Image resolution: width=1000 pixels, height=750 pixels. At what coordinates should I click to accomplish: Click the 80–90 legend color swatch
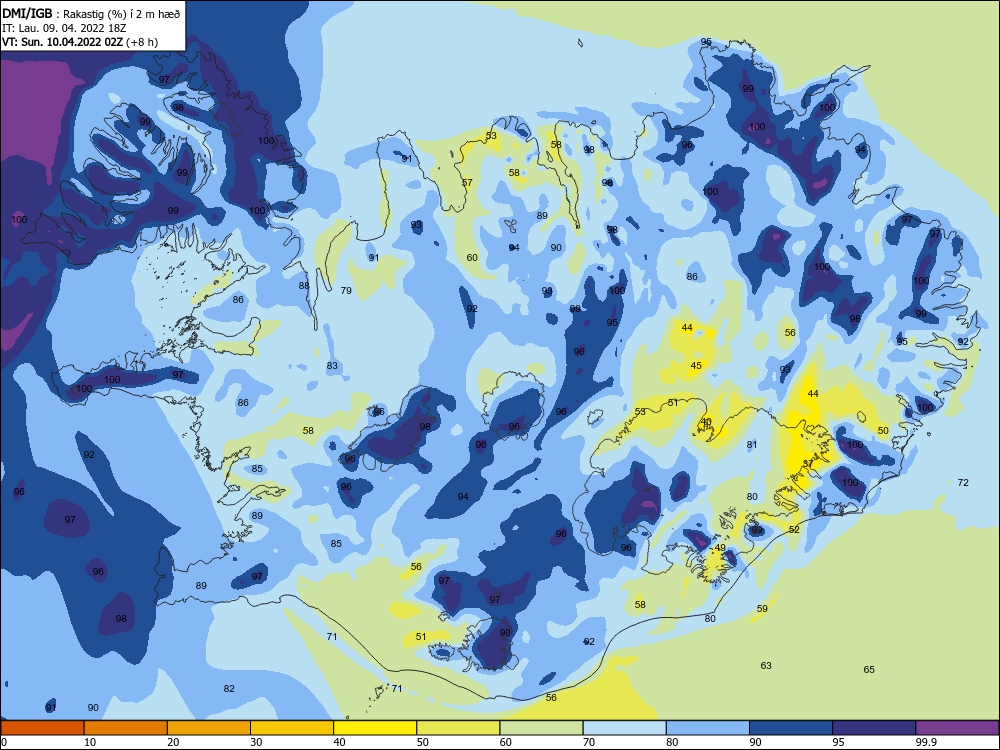[x=708, y=728]
